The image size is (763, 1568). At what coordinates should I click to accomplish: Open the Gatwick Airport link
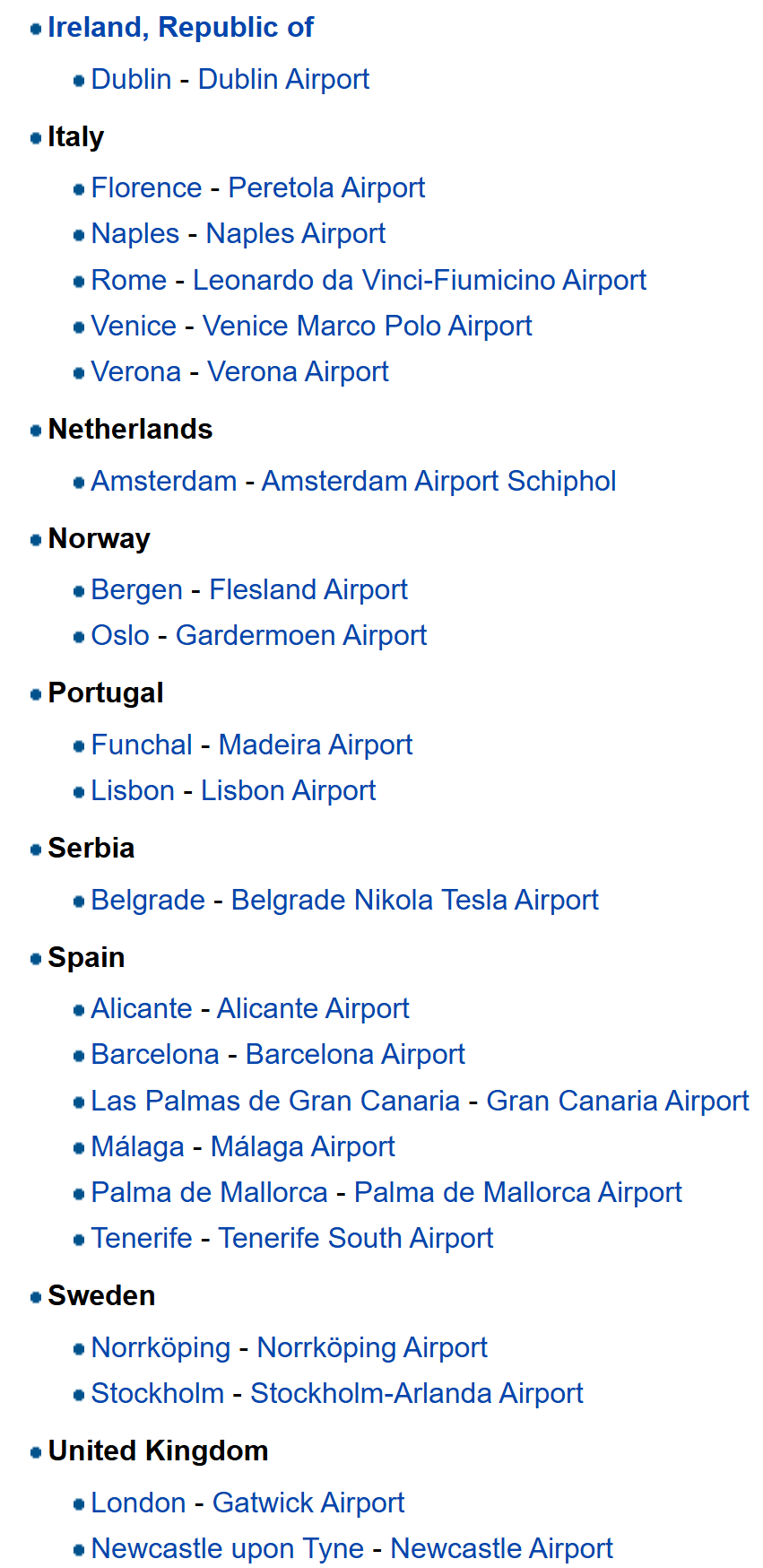(x=308, y=1503)
